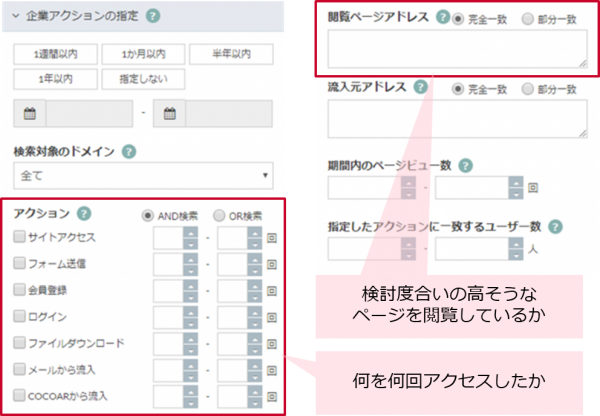
Task: Open help icon beside 検索対象のドメイン
Action: click(x=129, y=152)
